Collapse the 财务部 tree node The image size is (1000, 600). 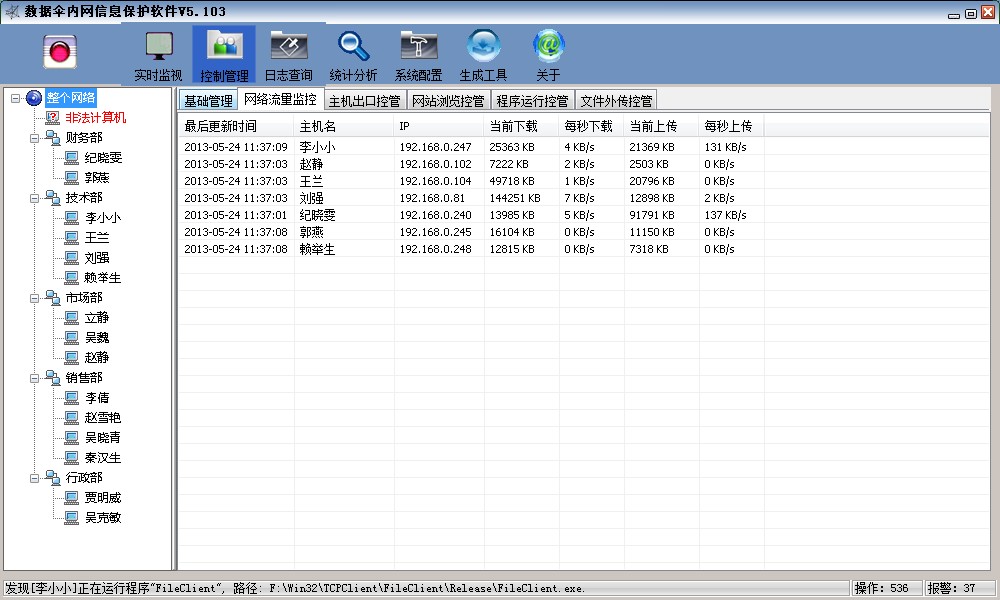click(x=34, y=138)
